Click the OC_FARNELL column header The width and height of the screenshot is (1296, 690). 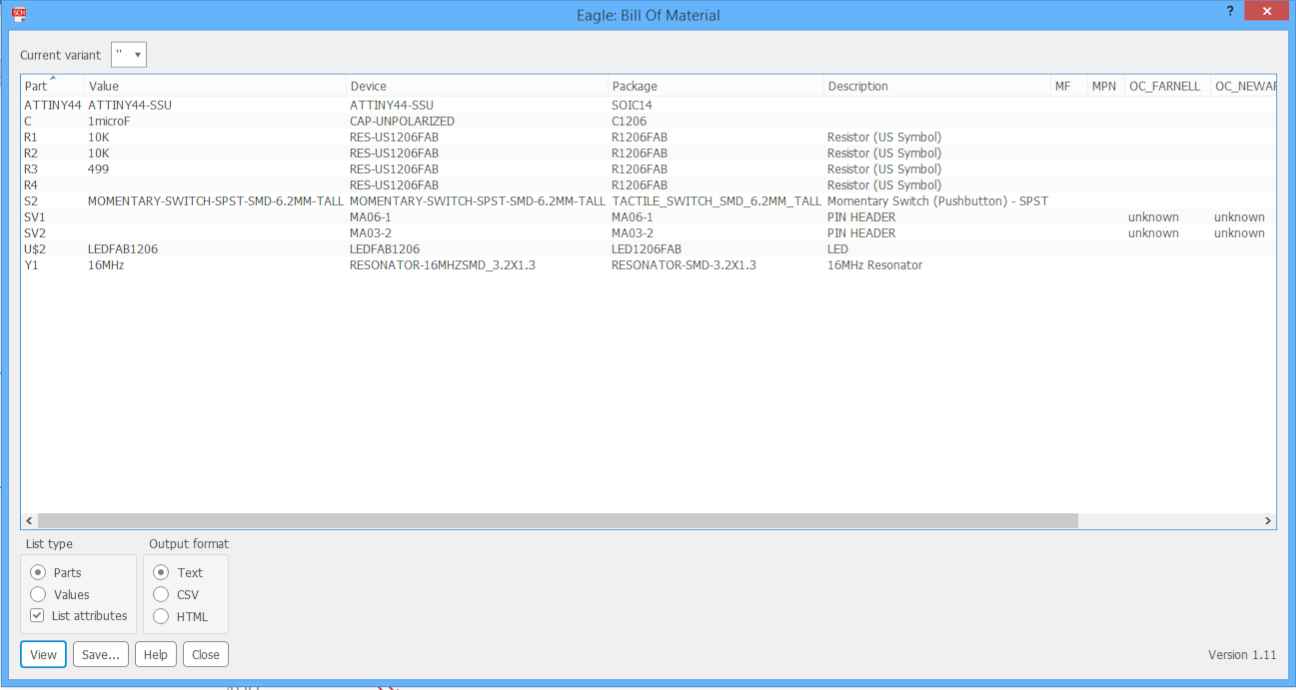pyautogui.click(x=1167, y=86)
